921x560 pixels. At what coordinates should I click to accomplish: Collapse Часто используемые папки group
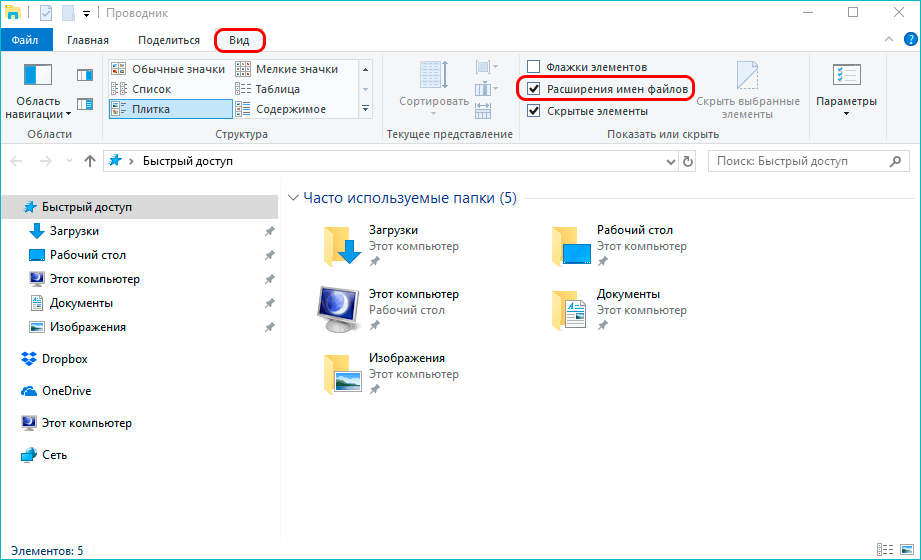(x=293, y=198)
